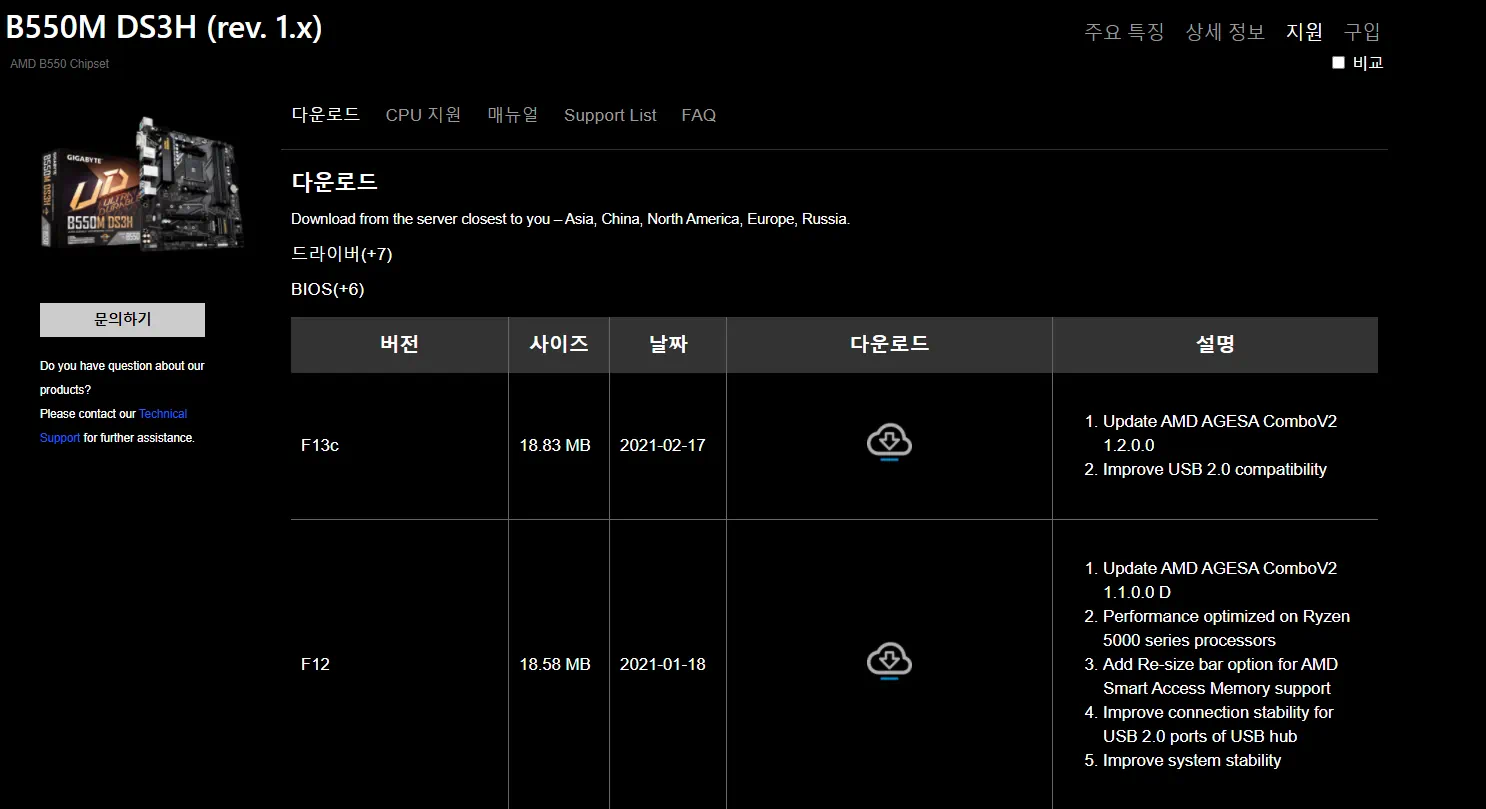Click the 날짜 column header

point(668,345)
